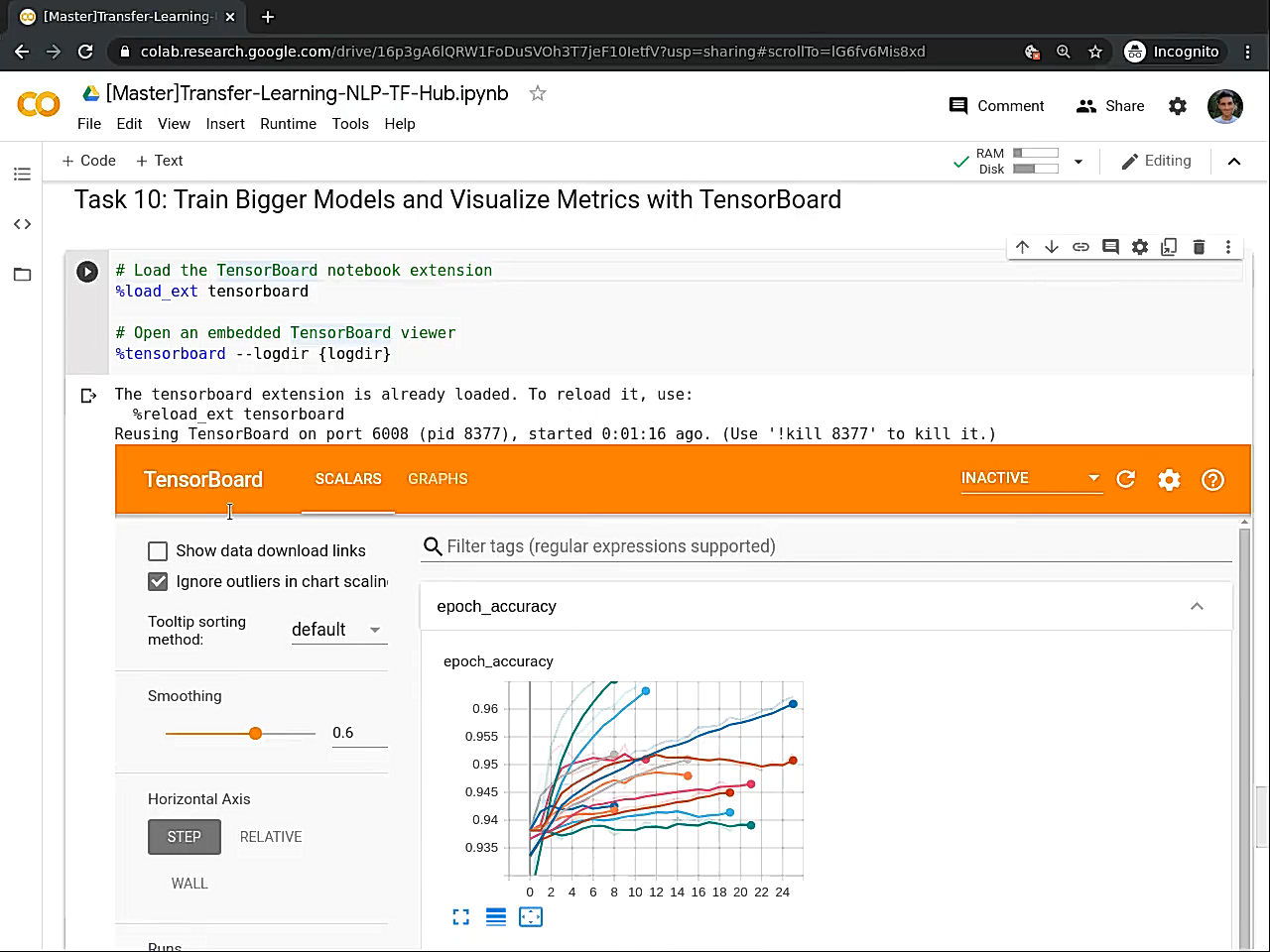Screen dimensions: 1270x952
Task: Uncheck Ignore outliers in chart scaling
Action: [x=158, y=582]
